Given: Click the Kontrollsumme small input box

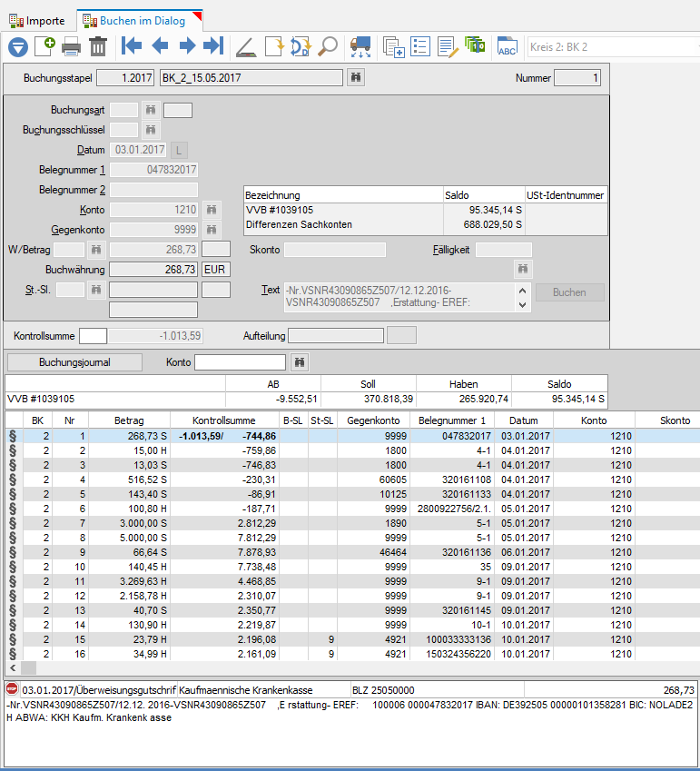Looking at the screenshot, I should (x=93, y=336).
